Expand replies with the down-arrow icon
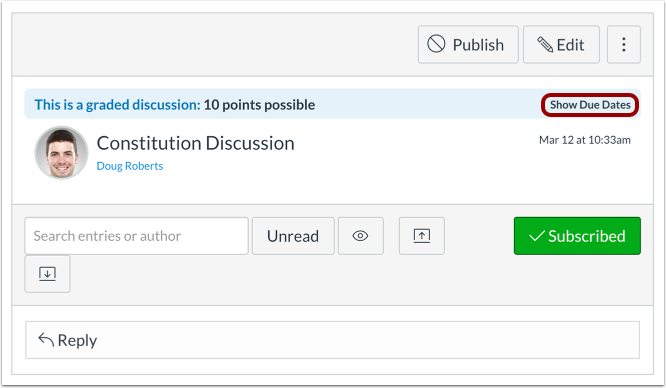This screenshot has height=388, width=666. click(x=47, y=274)
